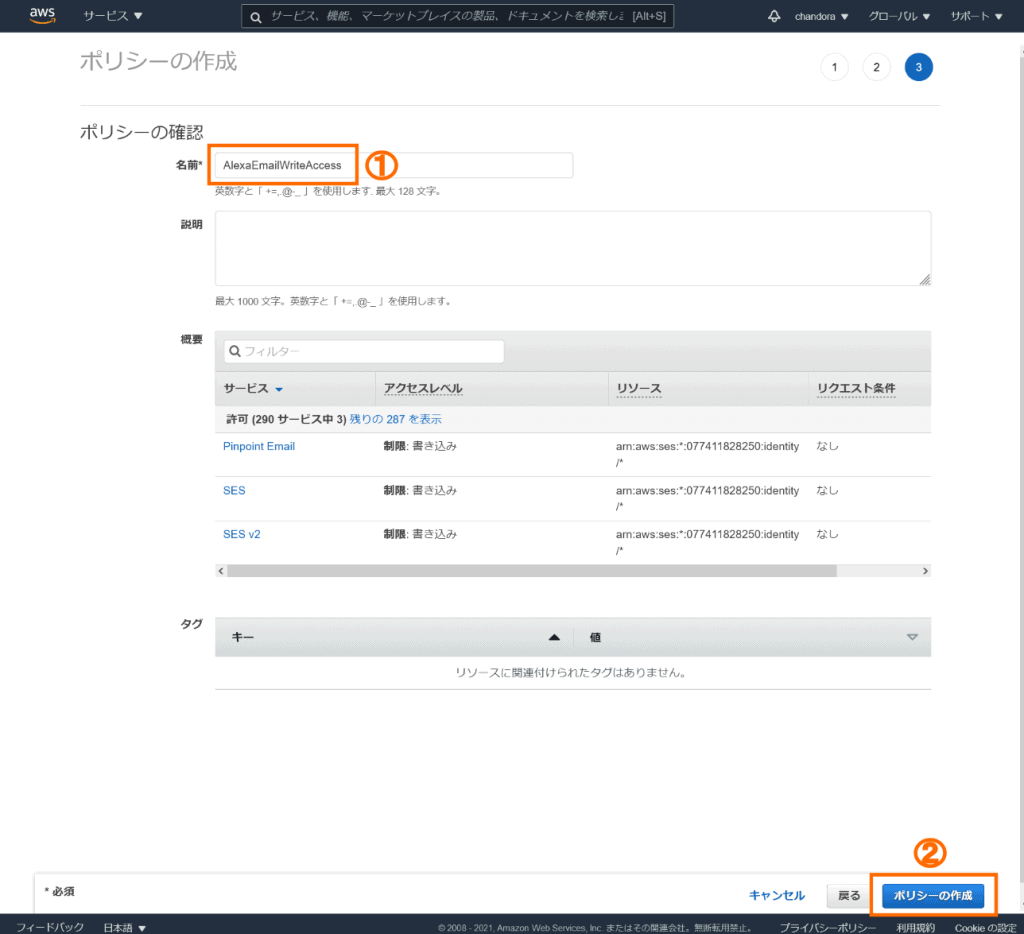Image resolution: width=1024 pixels, height=934 pixels.
Task: Go to wizard step 1
Action: tap(834, 67)
